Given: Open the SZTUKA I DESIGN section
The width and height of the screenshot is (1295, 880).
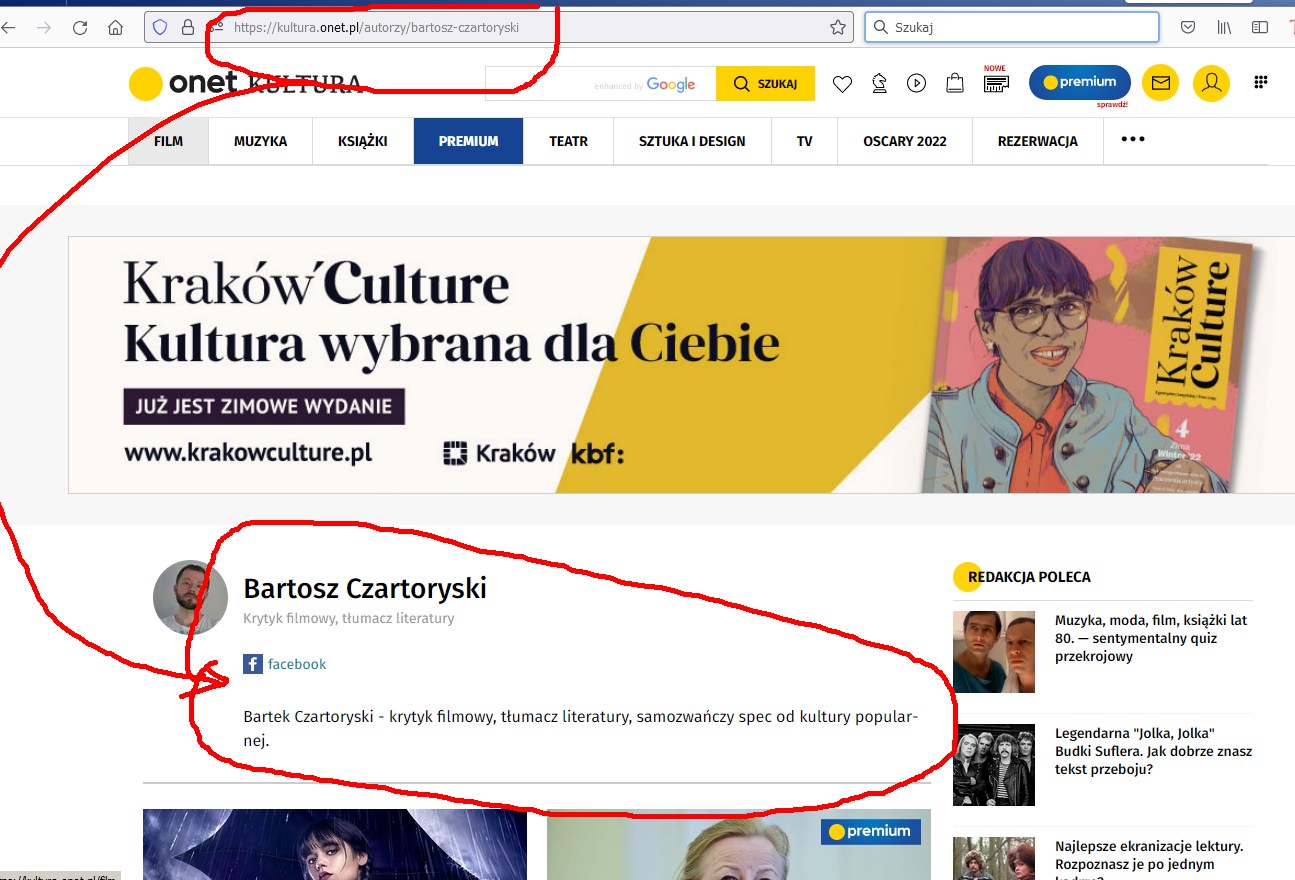Looking at the screenshot, I should pyautogui.click(x=691, y=140).
